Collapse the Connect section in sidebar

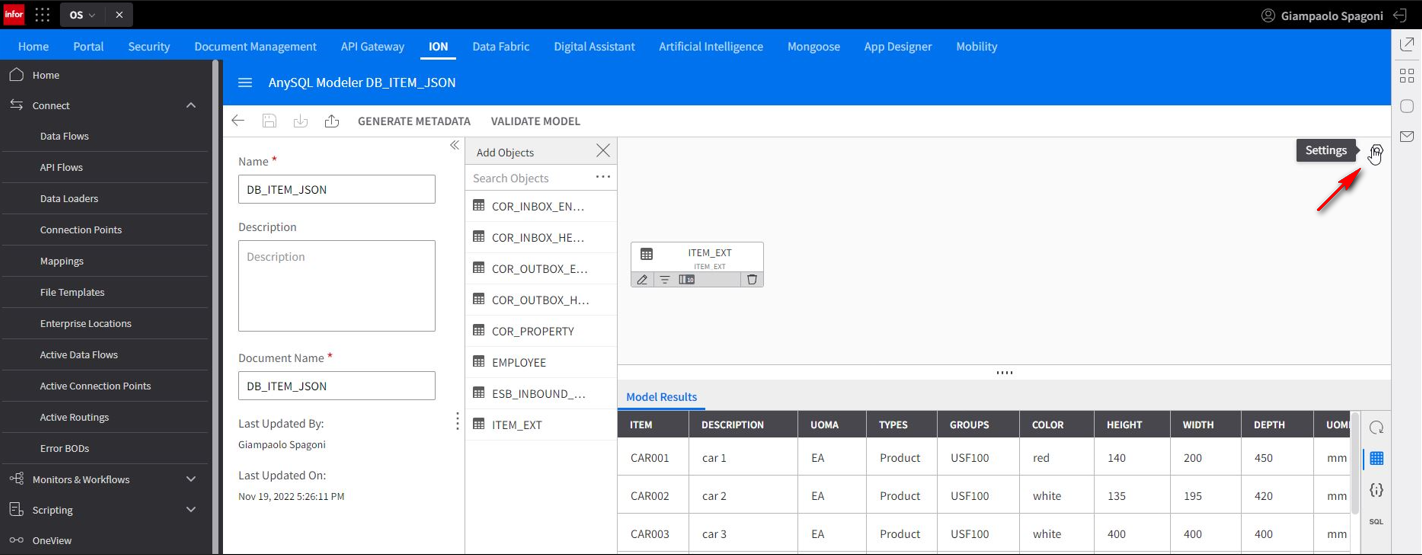191,105
